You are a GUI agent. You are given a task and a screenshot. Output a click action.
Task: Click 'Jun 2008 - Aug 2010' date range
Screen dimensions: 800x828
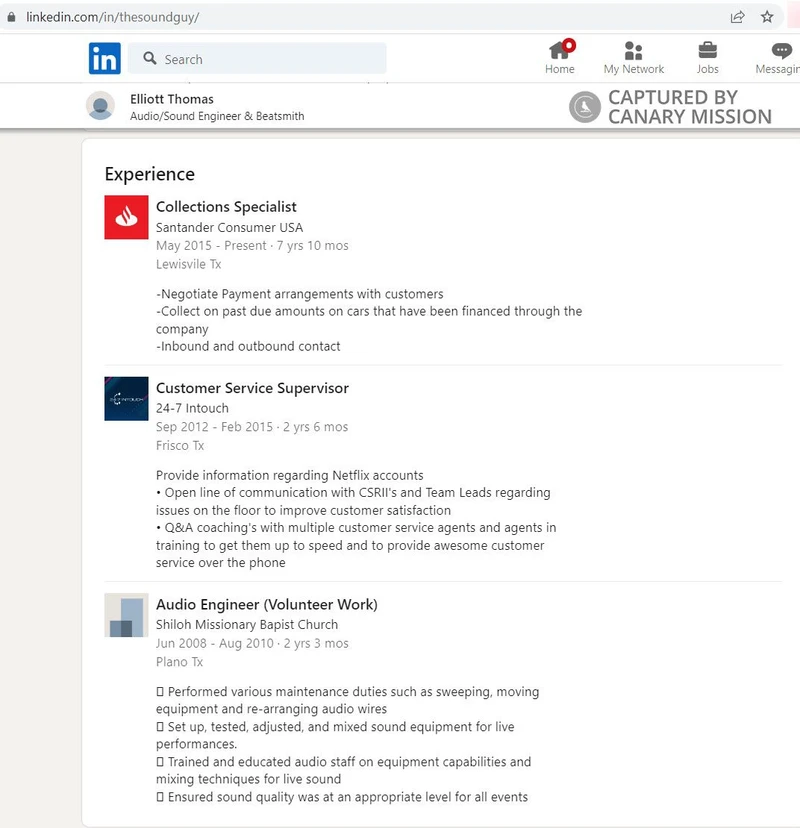point(214,643)
